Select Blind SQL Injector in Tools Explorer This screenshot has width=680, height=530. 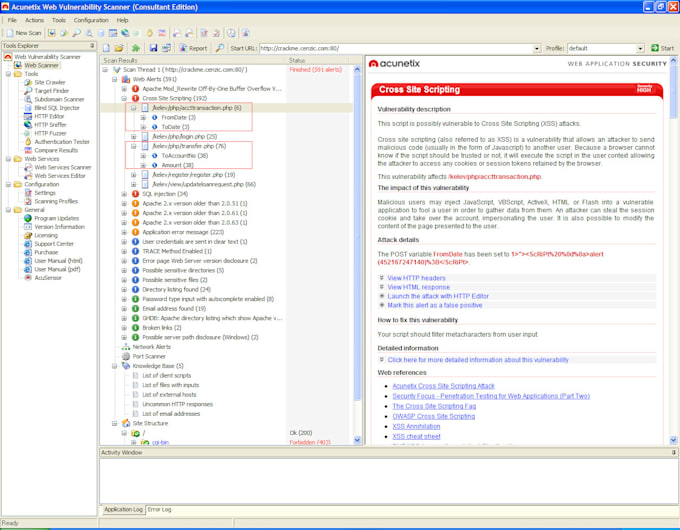(x=57, y=108)
